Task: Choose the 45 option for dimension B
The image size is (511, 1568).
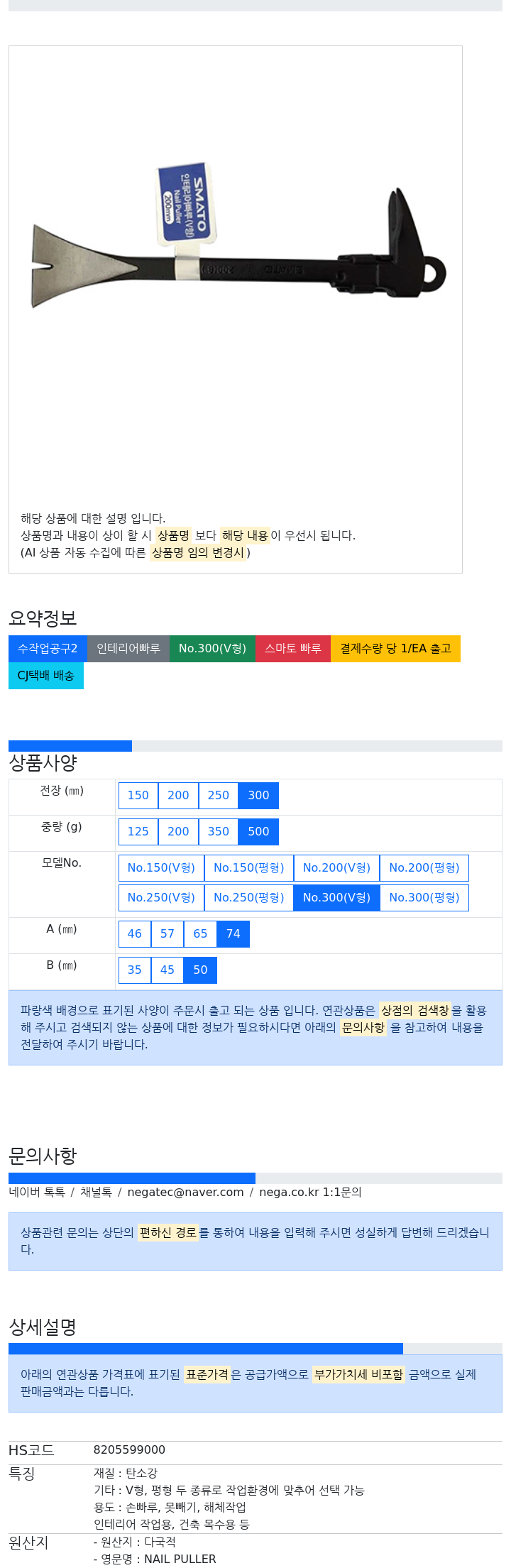Action: [x=167, y=970]
